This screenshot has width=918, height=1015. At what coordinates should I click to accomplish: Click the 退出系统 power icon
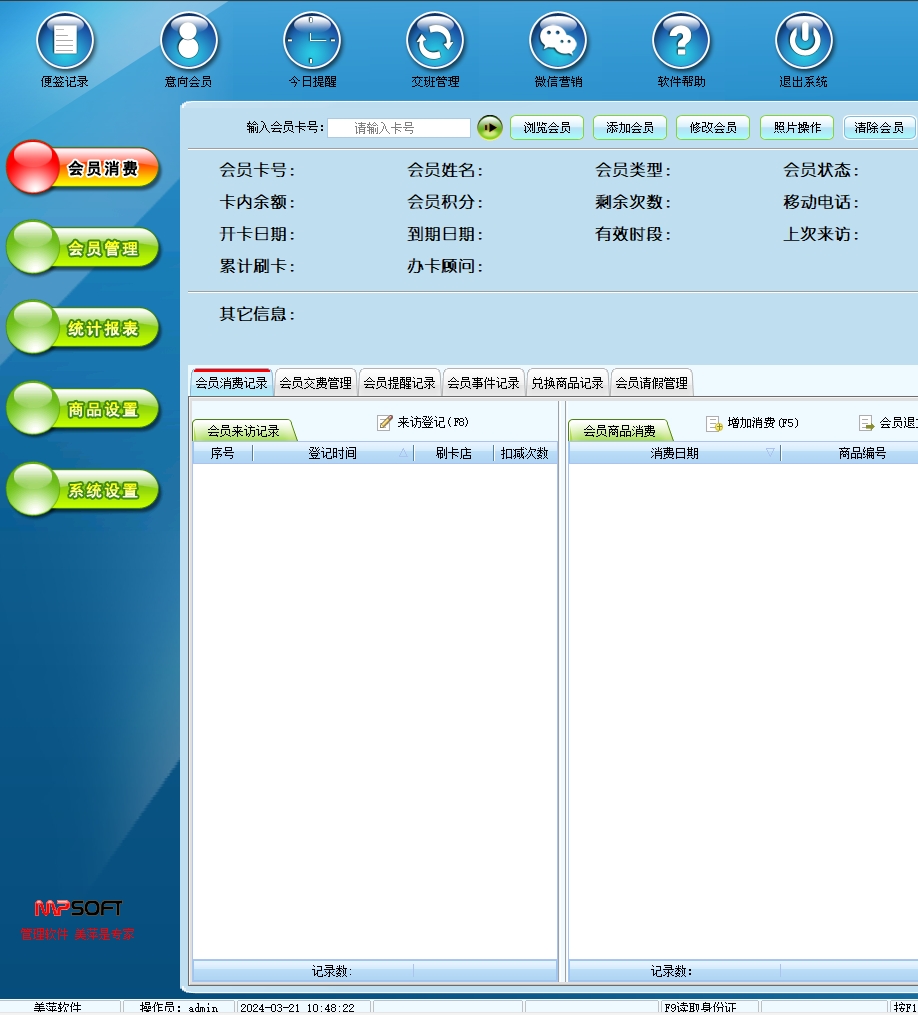804,41
